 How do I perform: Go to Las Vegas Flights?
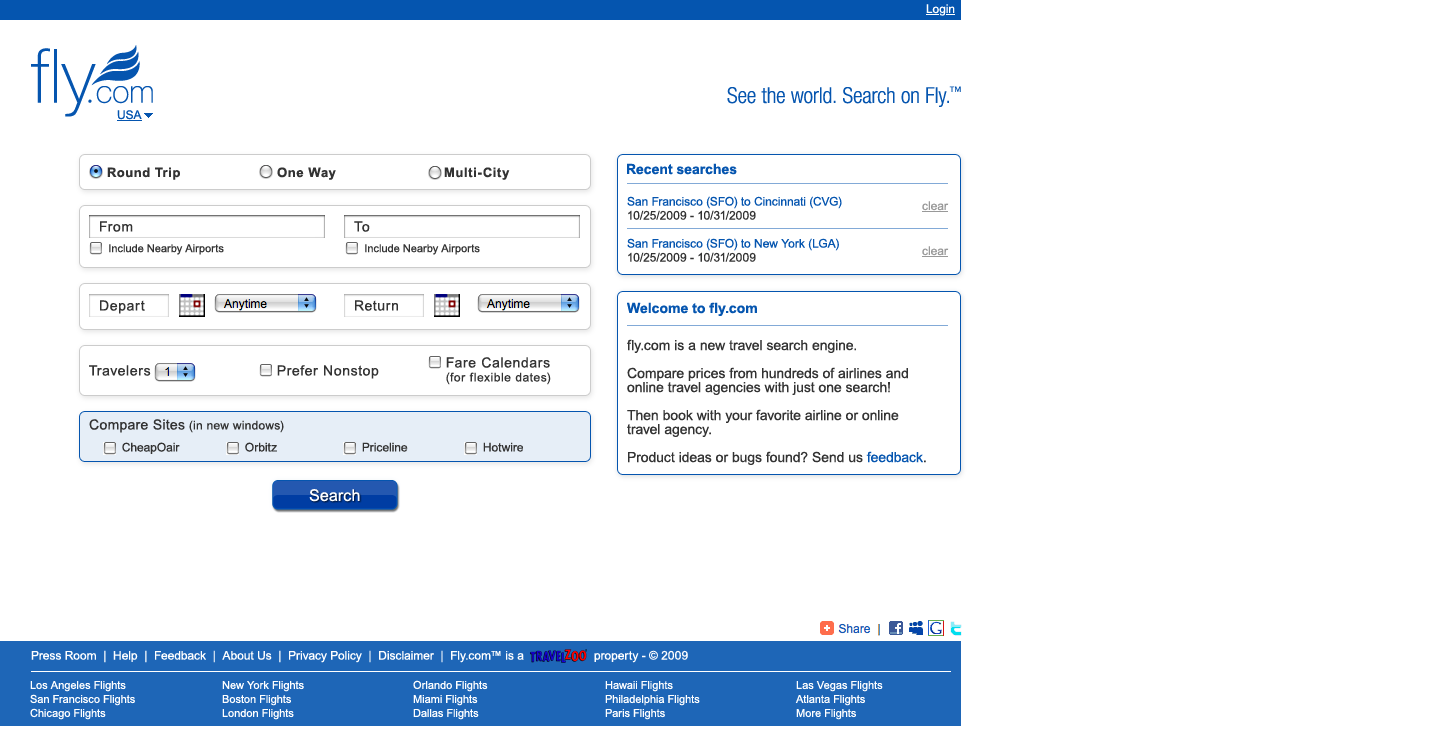point(839,686)
